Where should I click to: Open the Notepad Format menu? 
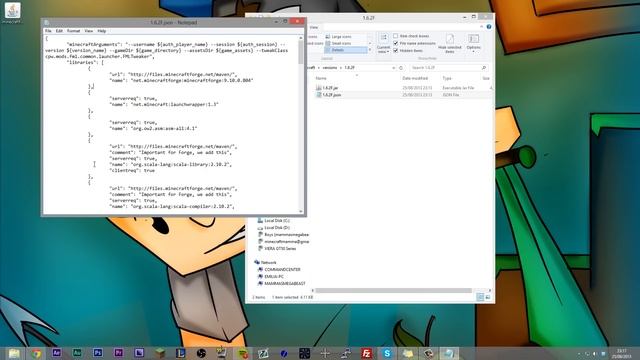[x=73, y=31]
